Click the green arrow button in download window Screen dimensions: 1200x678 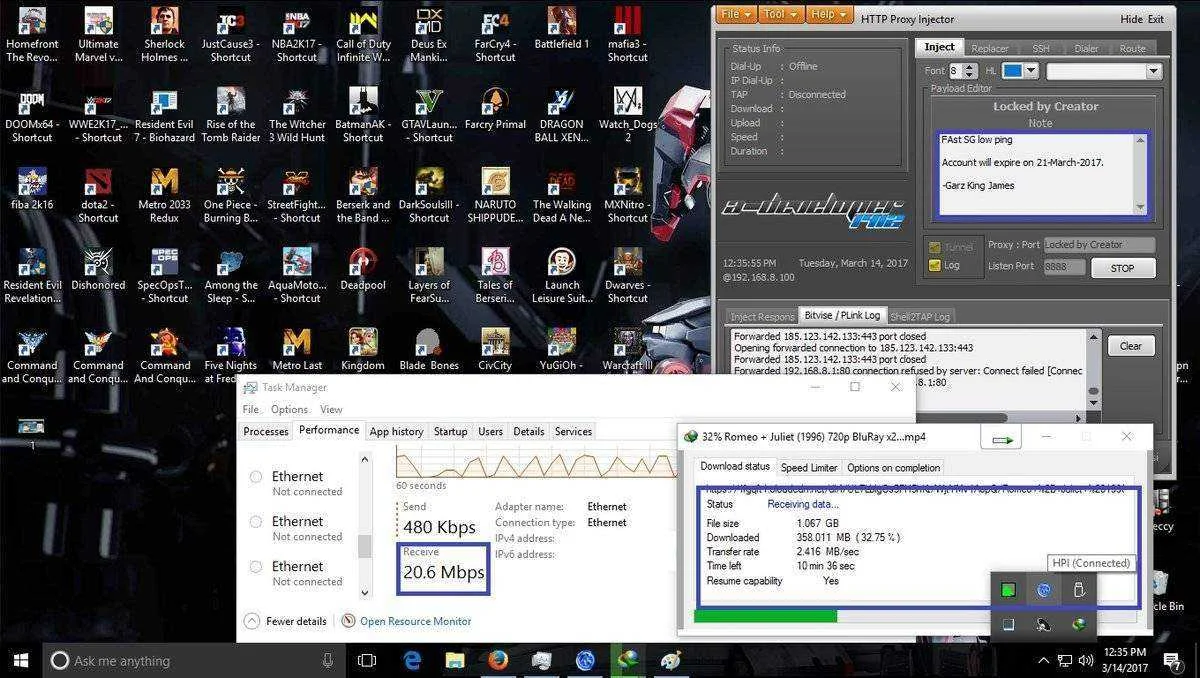[x=1003, y=439]
